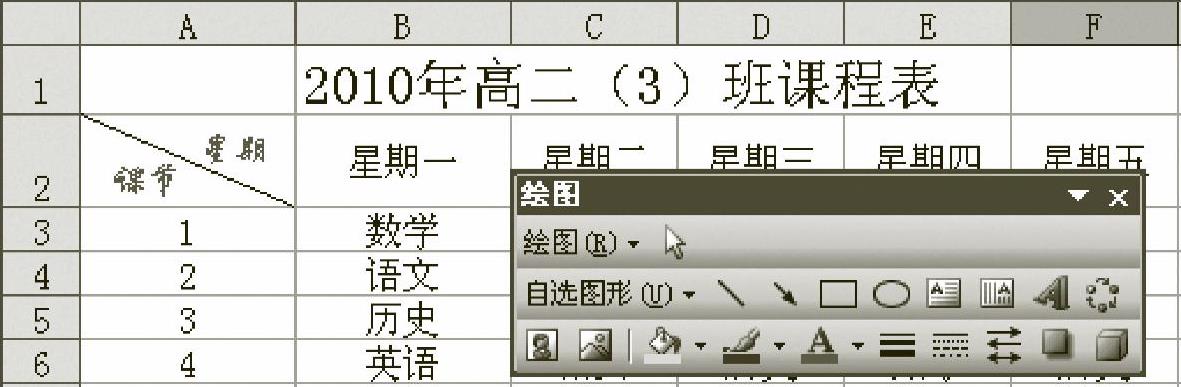
Task: Insert a horizontal text box
Action: pyautogui.click(x=943, y=294)
